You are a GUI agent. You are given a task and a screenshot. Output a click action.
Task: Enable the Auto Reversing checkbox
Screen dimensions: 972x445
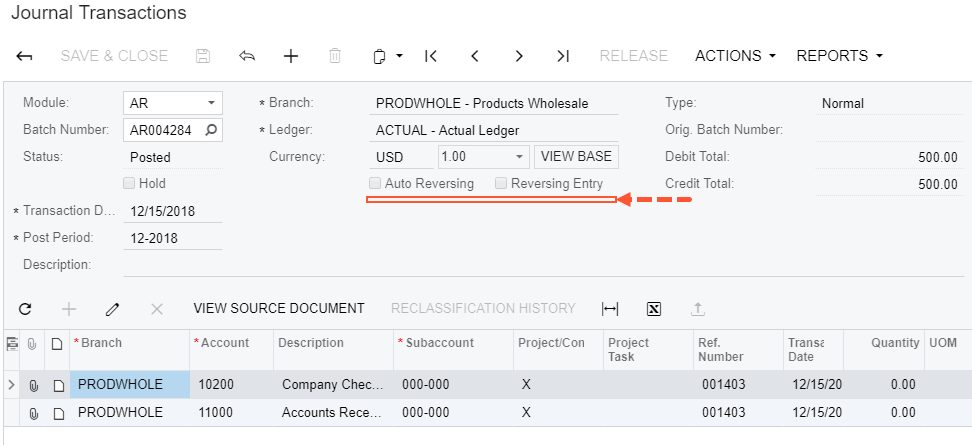coord(375,184)
